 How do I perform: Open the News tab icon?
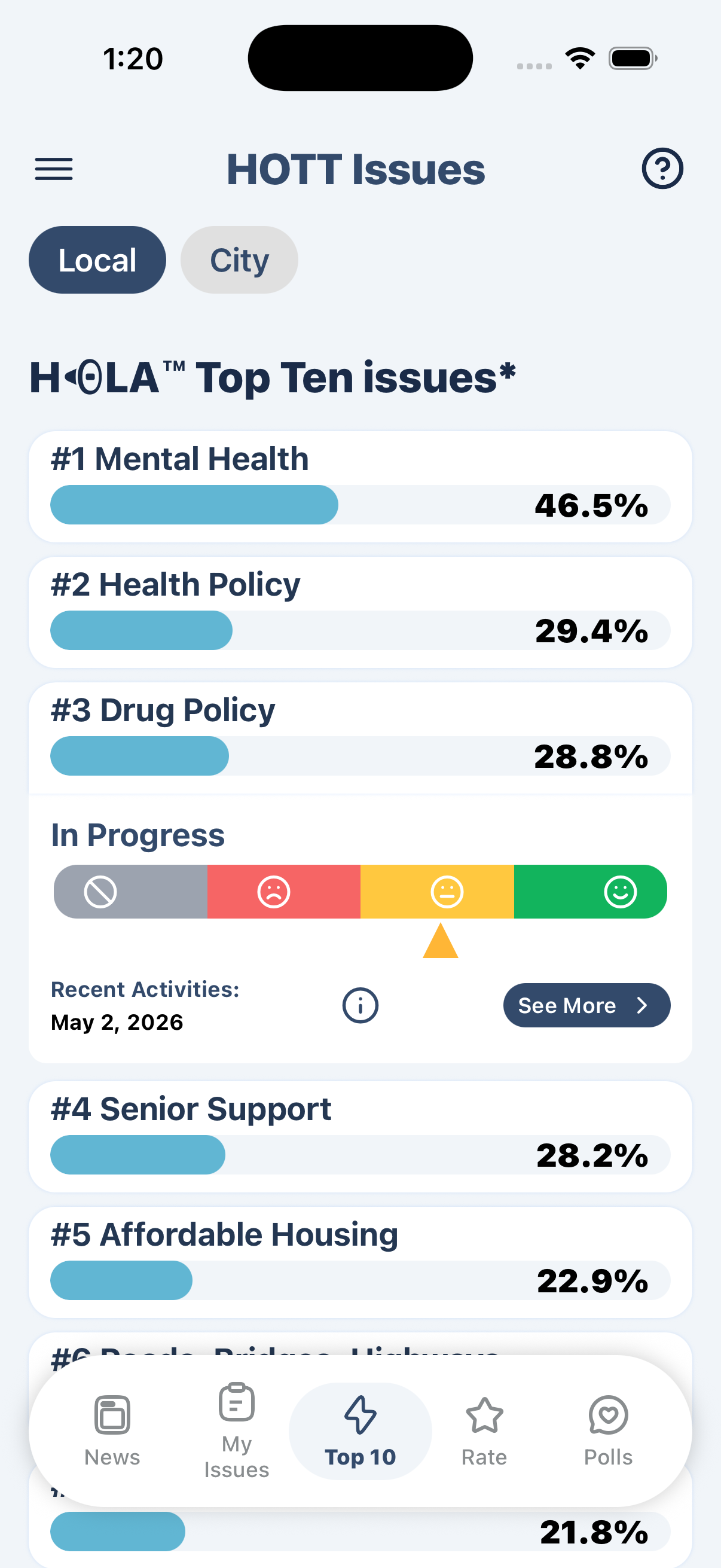[x=112, y=1415]
